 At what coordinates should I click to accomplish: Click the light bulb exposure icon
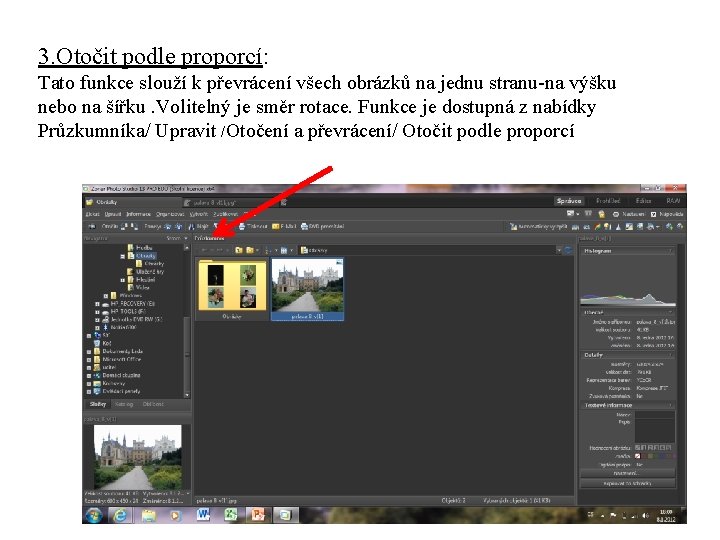pyautogui.click(x=608, y=226)
